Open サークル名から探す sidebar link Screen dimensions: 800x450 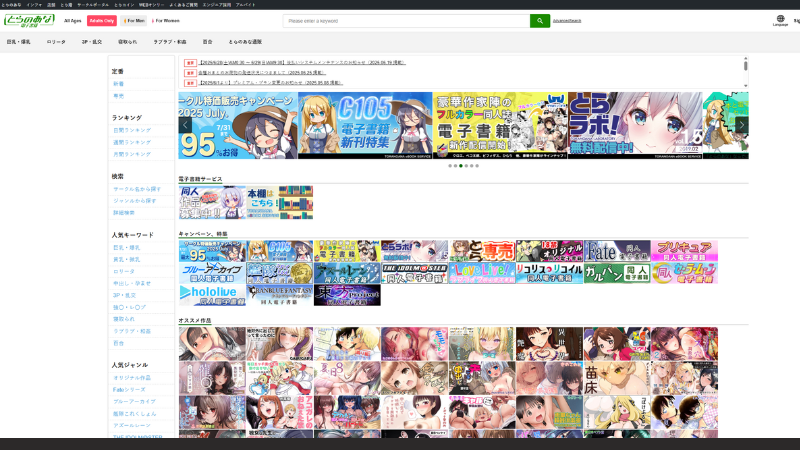click(x=137, y=189)
